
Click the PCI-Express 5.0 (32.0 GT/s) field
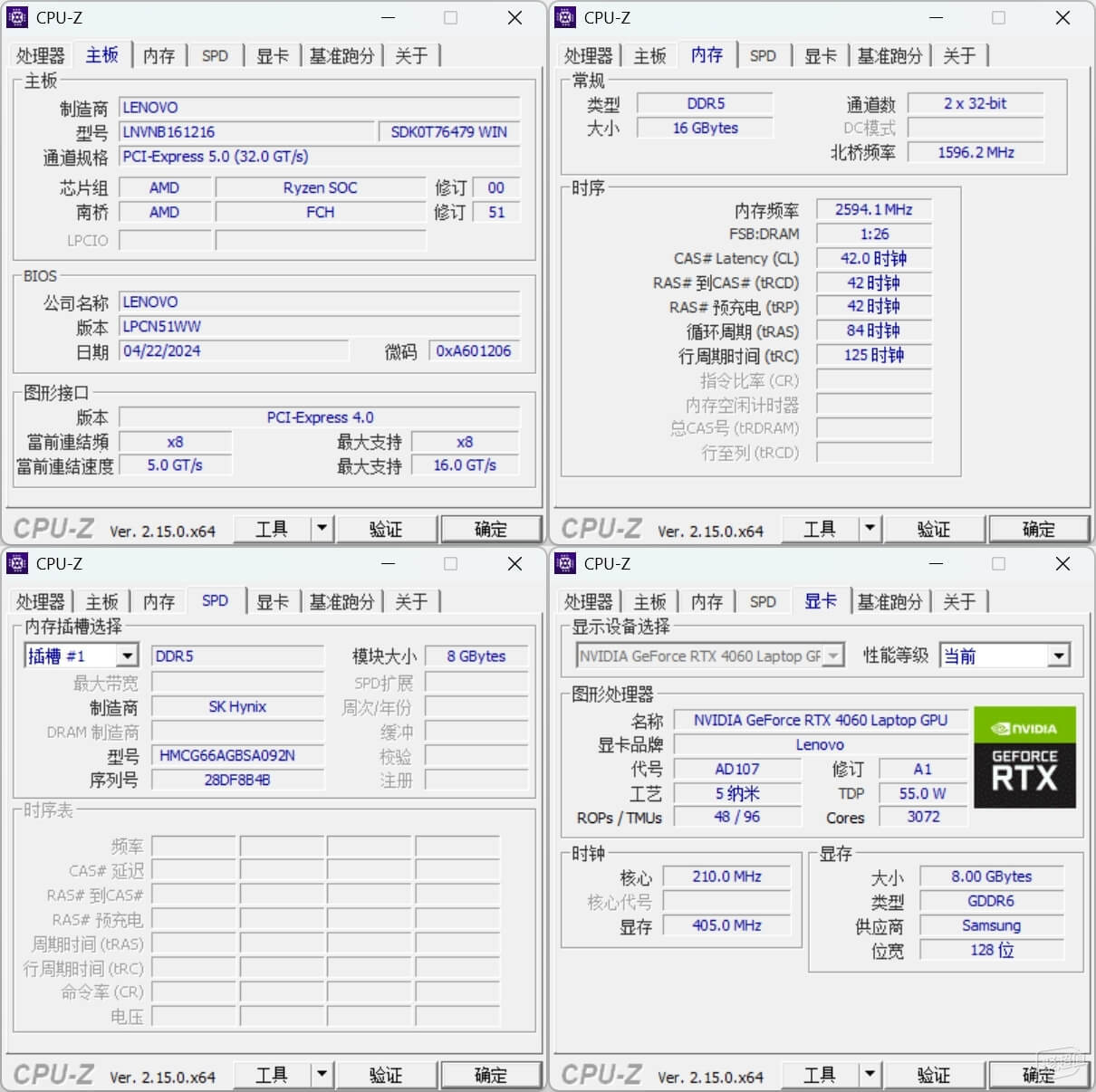[x=320, y=157]
